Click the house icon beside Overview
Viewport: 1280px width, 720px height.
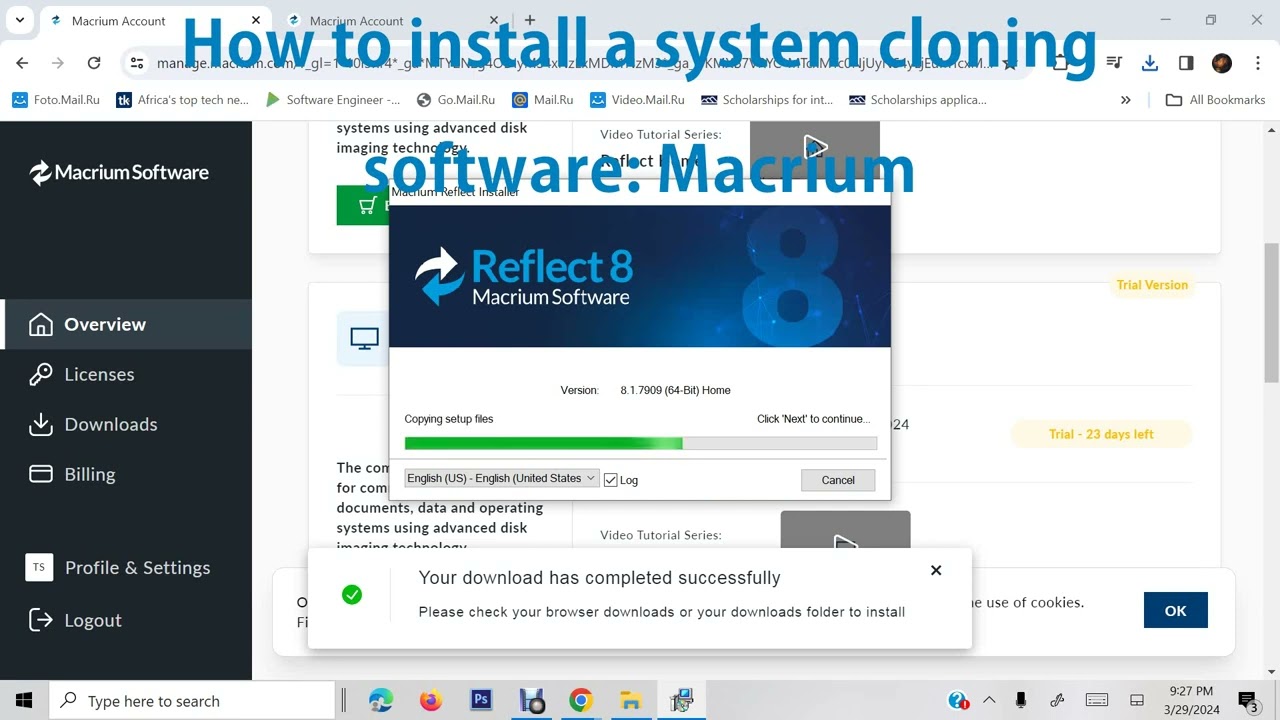coord(41,324)
